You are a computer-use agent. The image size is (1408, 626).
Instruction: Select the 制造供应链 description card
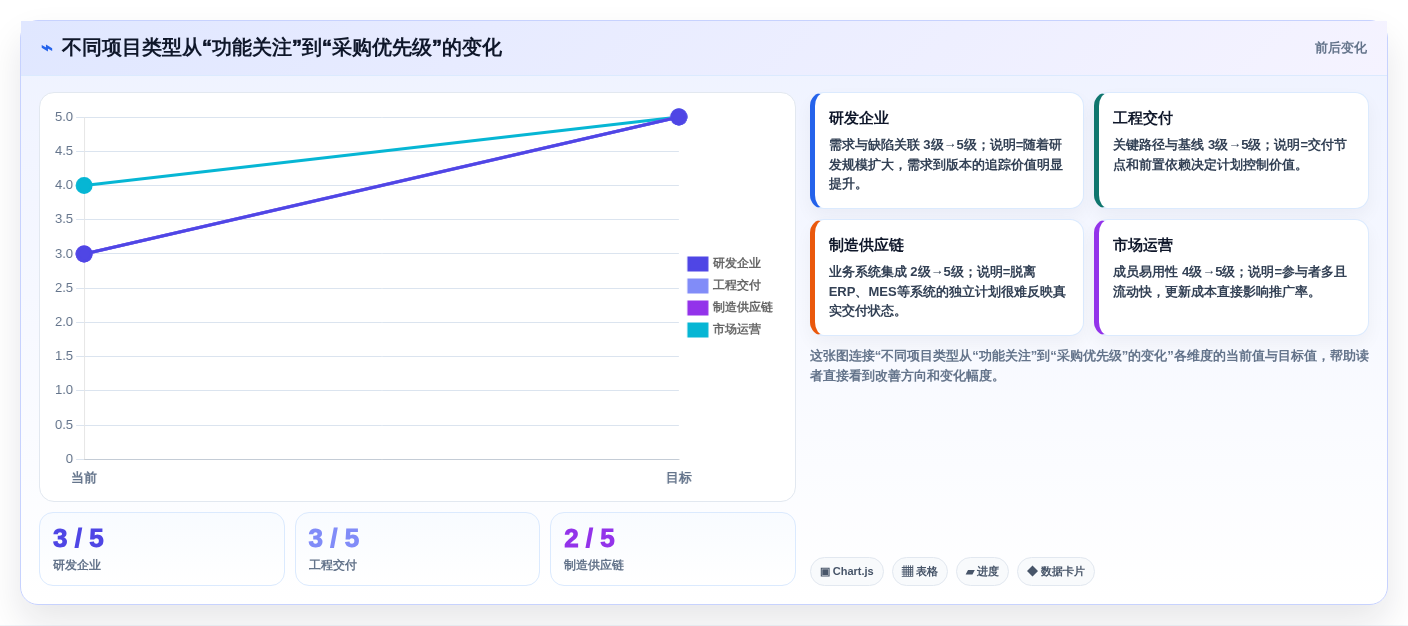point(947,278)
